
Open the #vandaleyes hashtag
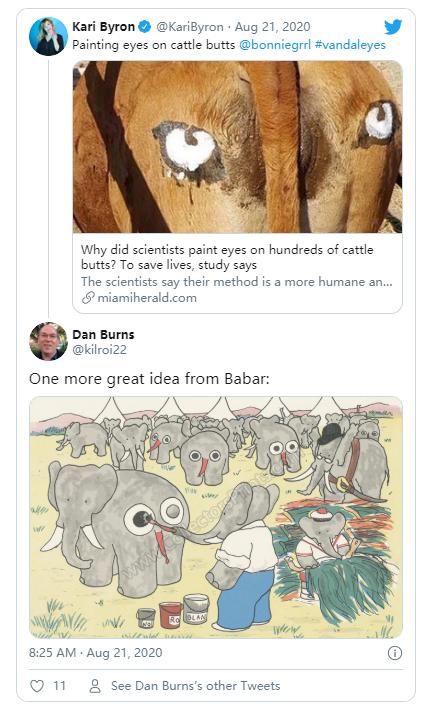350,45
